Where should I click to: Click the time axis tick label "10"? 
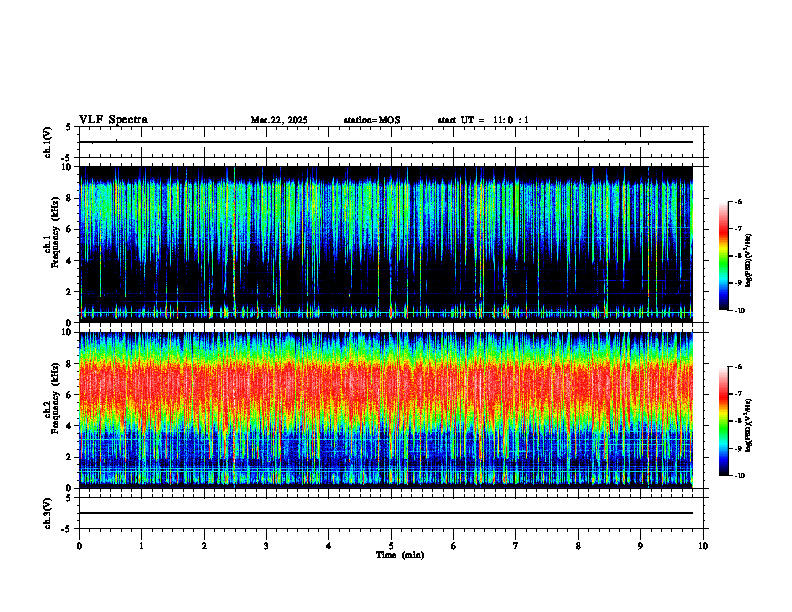pyautogui.click(x=703, y=546)
